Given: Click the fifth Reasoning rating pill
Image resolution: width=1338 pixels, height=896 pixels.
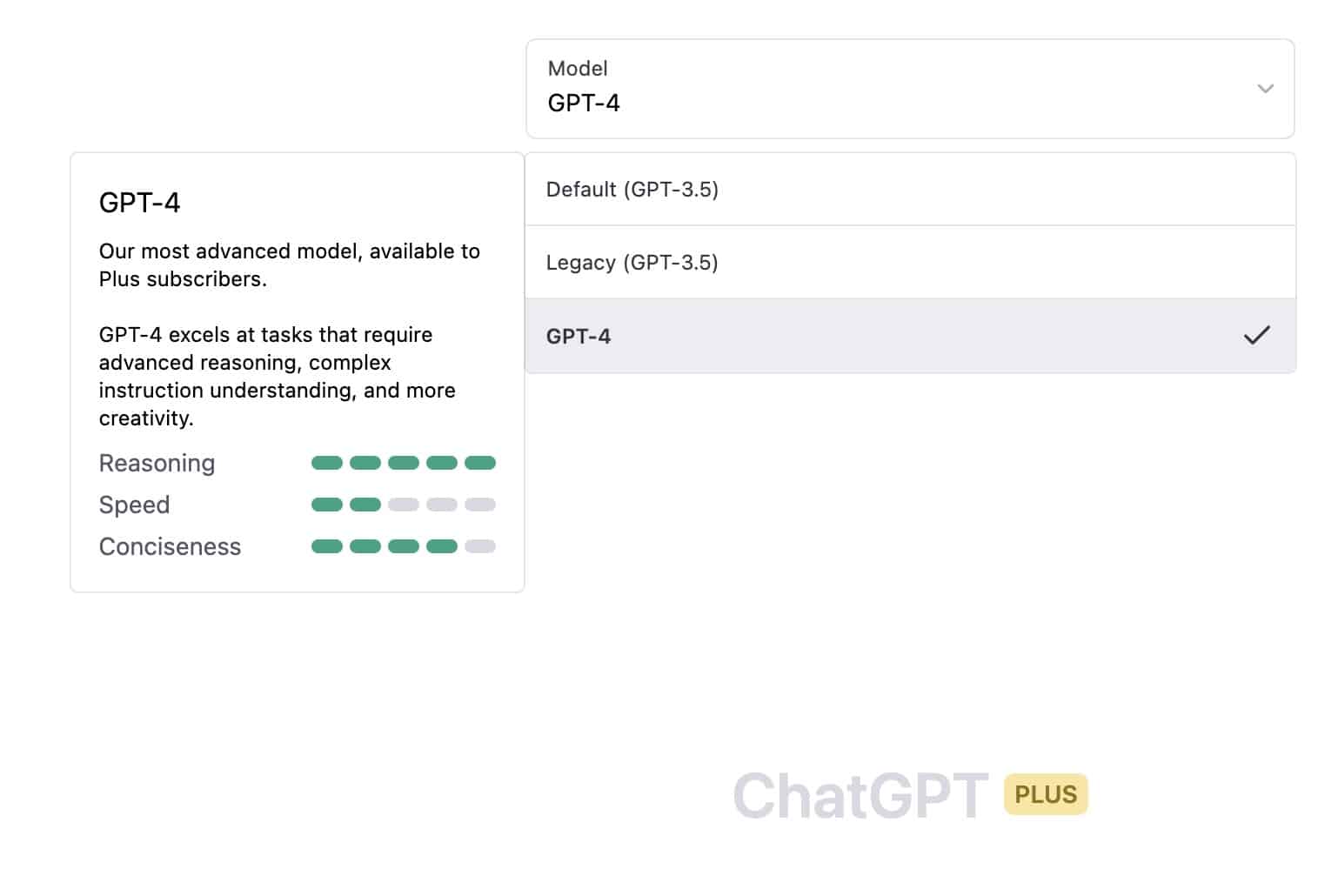Looking at the screenshot, I should (480, 462).
